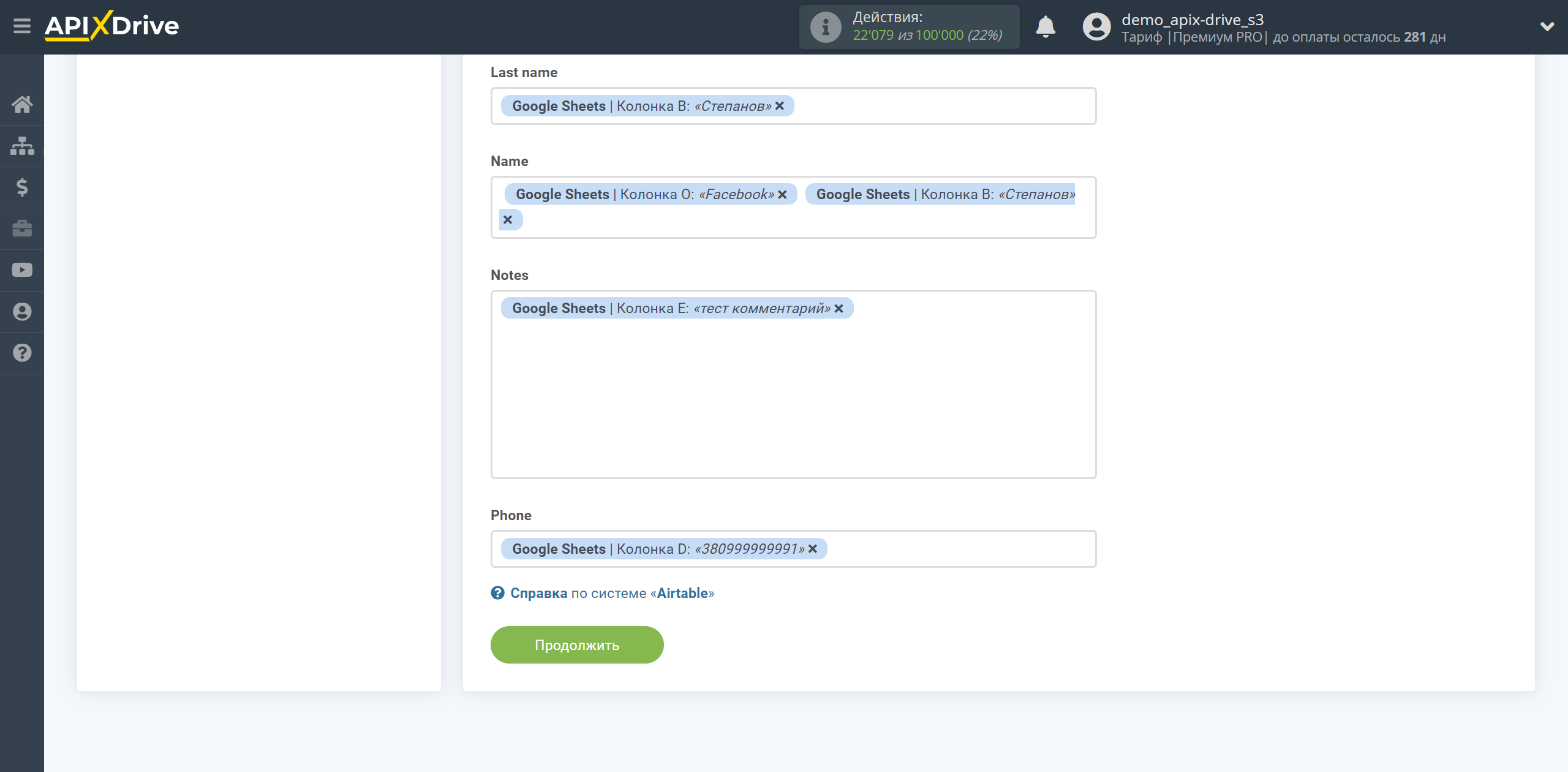Click inside the Last name field
Screen dimensions: 1568x772
(x=793, y=106)
